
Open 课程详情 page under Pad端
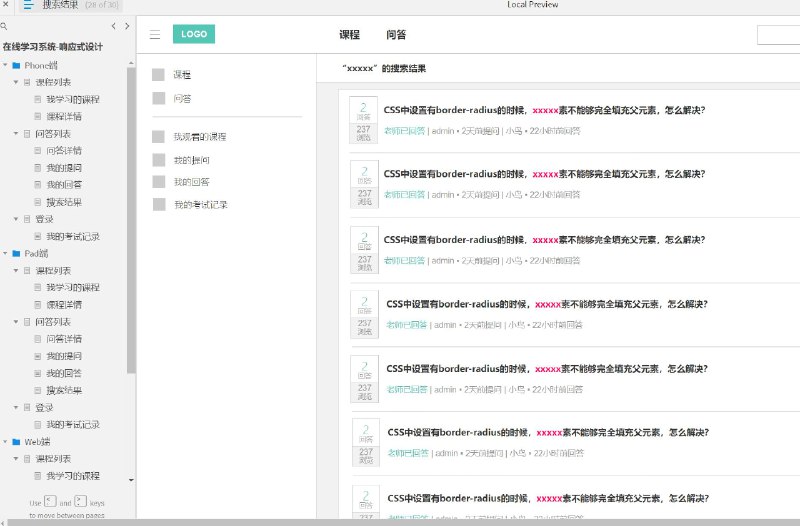tap(64, 305)
